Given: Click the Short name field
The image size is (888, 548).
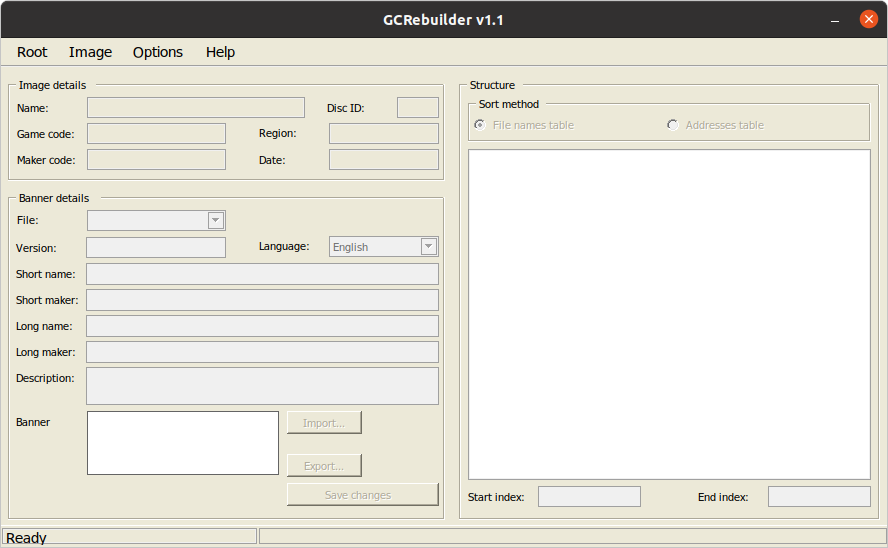Looking at the screenshot, I should coord(262,274).
